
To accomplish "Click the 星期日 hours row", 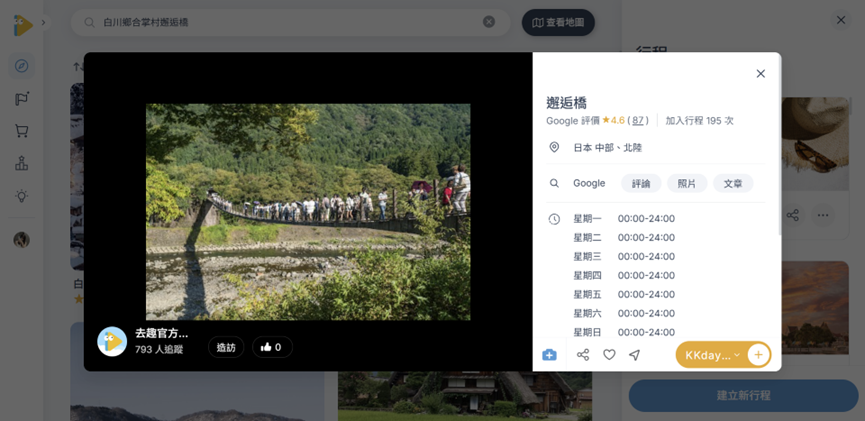I will pos(624,332).
